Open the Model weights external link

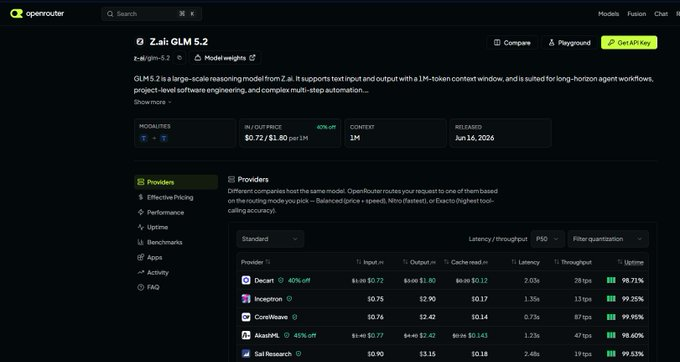tap(225, 58)
